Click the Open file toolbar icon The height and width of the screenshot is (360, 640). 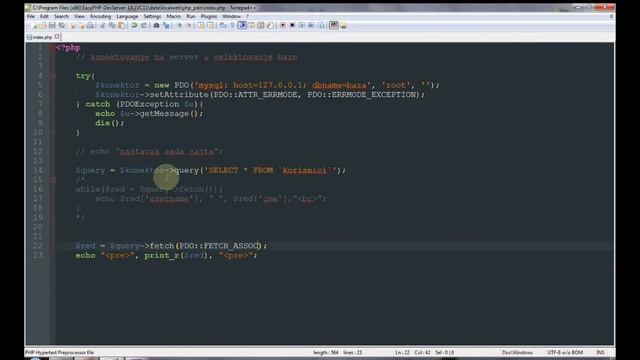[42, 25]
